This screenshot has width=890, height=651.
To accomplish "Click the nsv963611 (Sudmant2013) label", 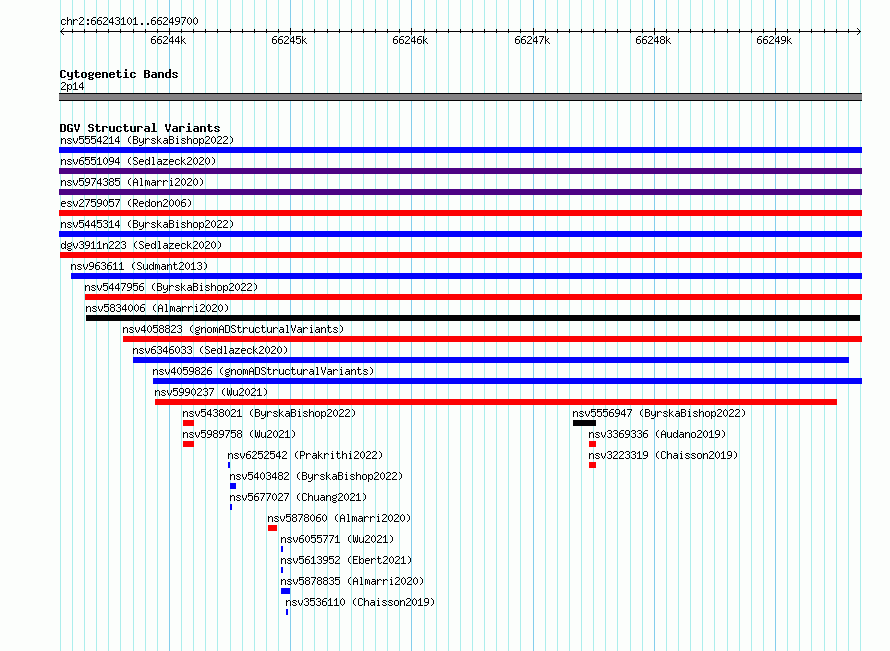I will pyautogui.click(x=139, y=266).
